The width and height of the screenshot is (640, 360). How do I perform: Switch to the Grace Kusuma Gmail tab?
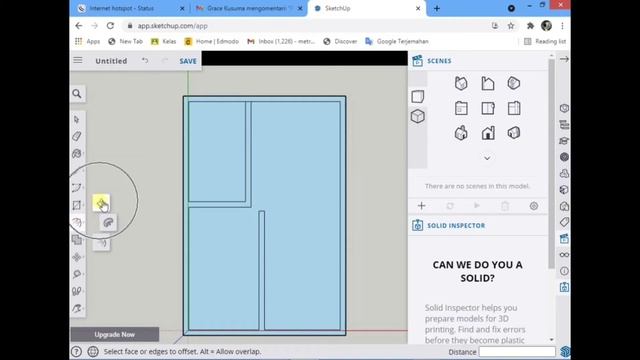[249, 8]
